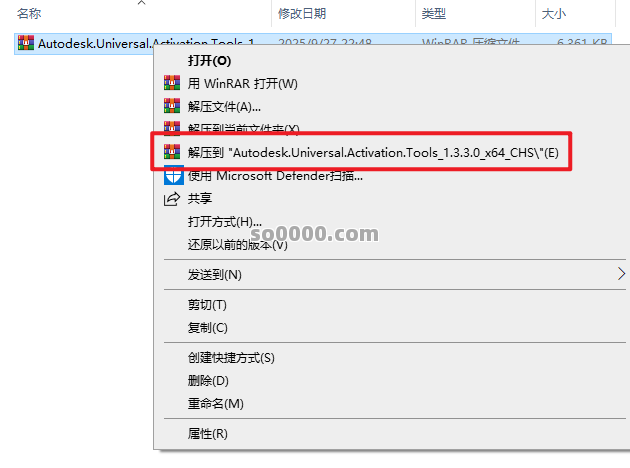Click the WinRAR icon in the highlighted 解压到 entry

click(171, 153)
